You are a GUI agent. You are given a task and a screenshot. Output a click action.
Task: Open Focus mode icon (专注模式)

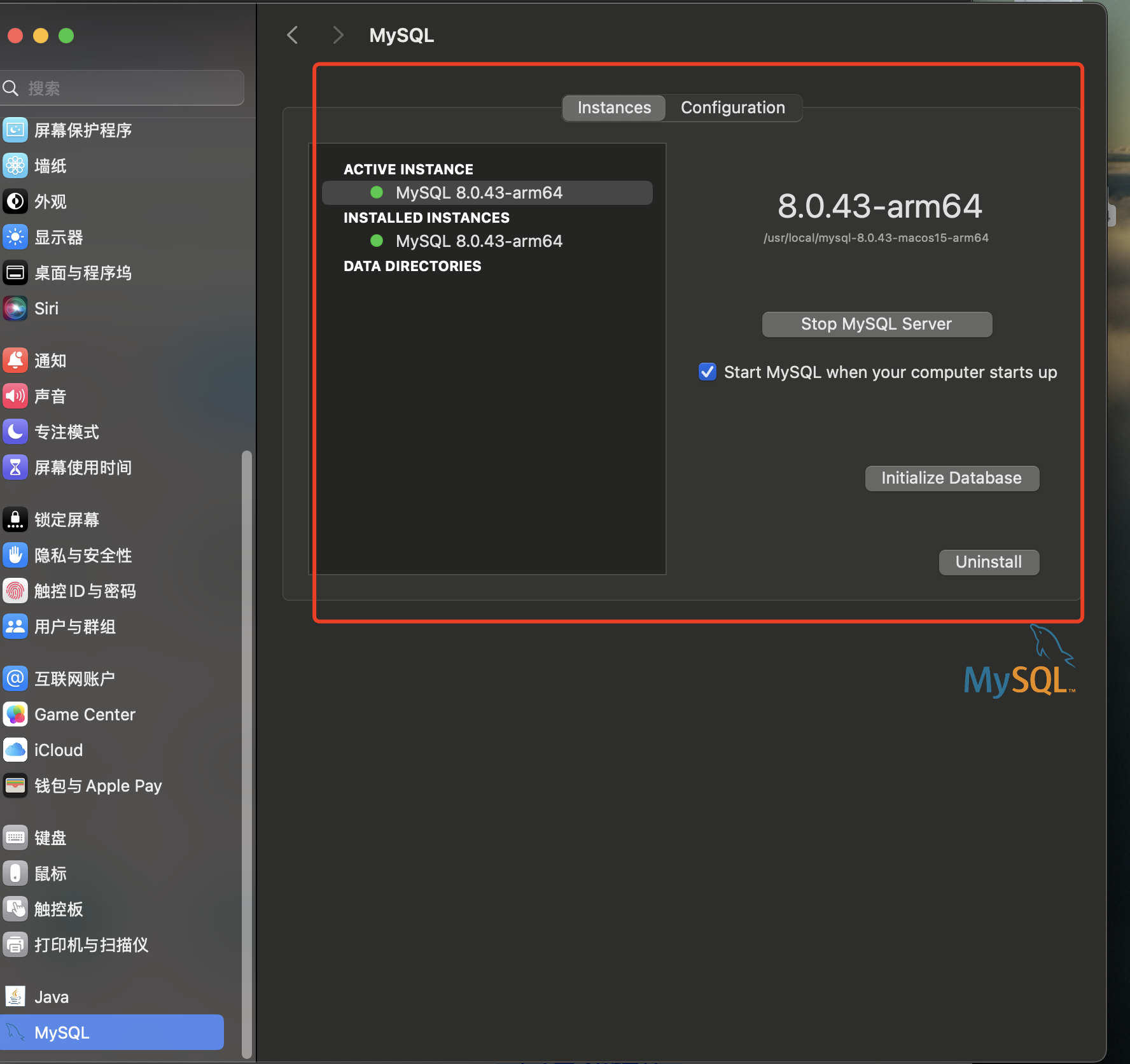(15, 432)
